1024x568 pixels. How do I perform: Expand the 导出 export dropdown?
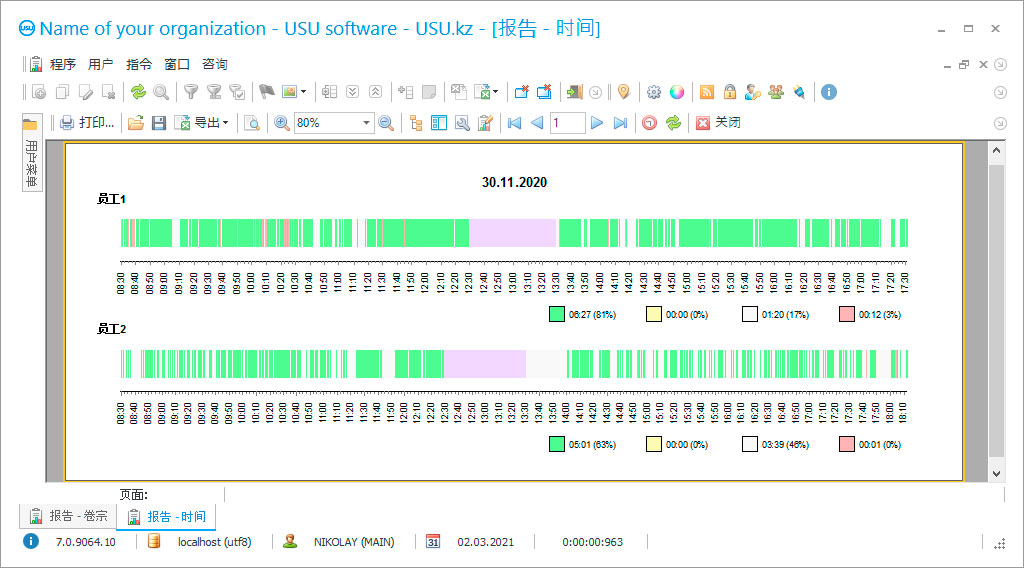pyautogui.click(x=226, y=123)
